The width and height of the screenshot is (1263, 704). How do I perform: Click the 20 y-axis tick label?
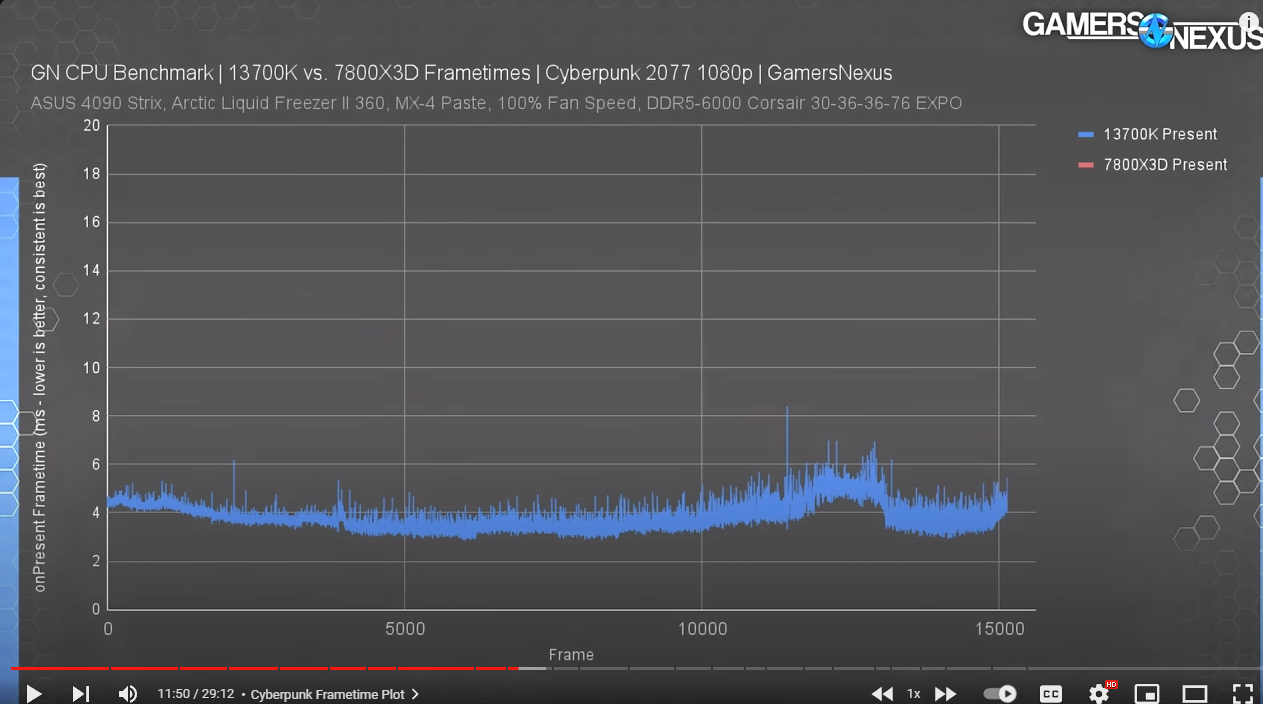(92, 126)
